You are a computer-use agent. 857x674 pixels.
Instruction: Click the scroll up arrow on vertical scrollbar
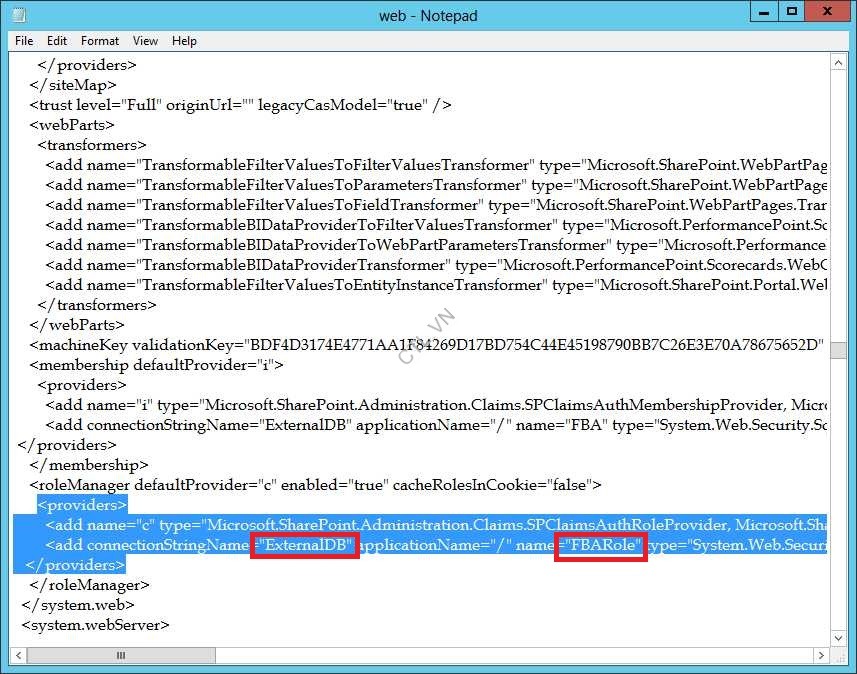(x=838, y=62)
